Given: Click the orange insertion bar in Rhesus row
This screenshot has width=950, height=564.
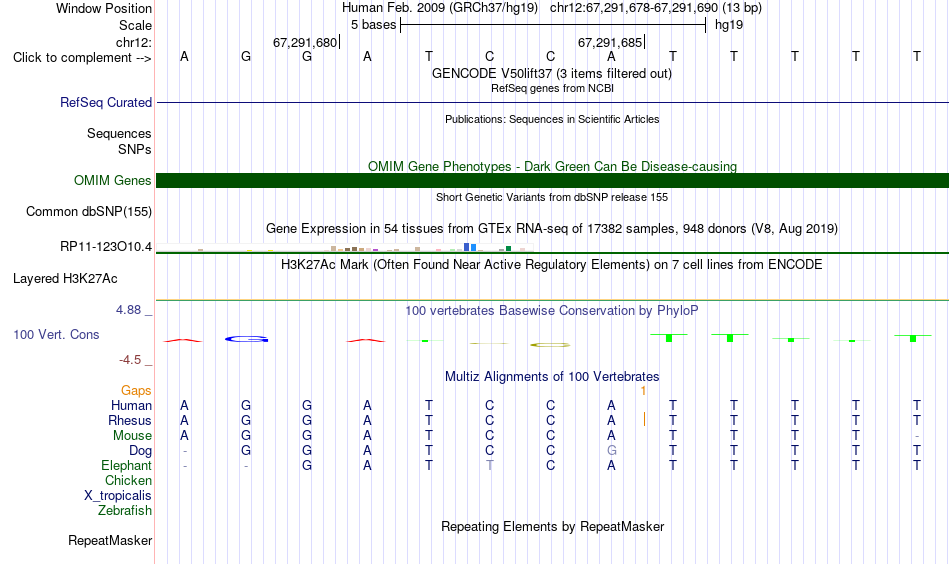Looking at the screenshot, I should pyautogui.click(x=644, y=419).
